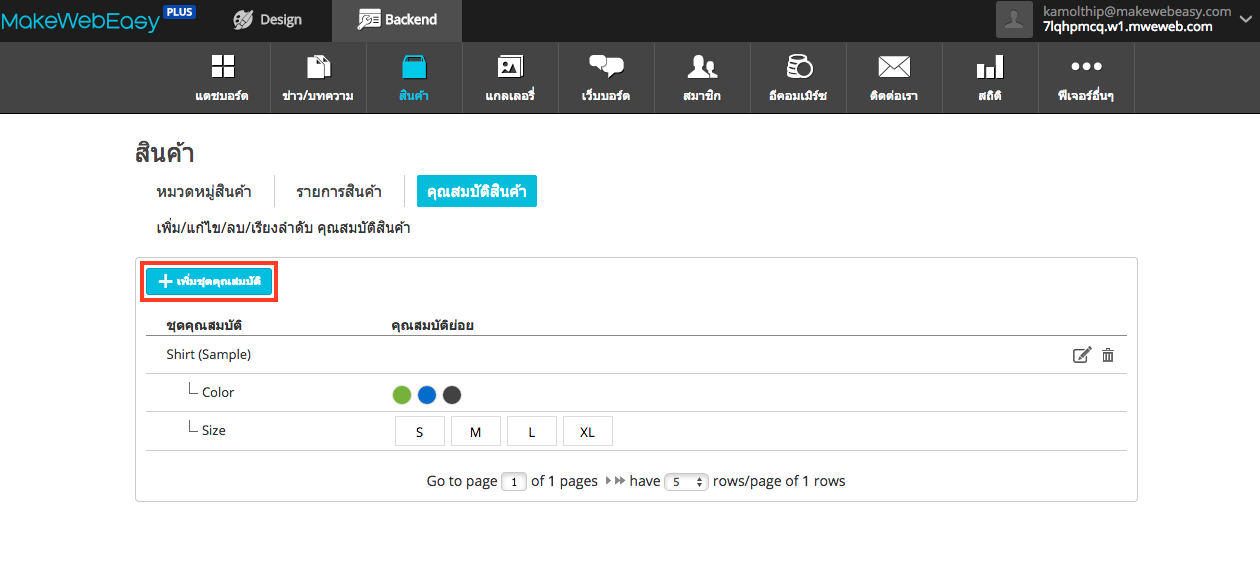
Task: Edit the Shirt (Sample) attribute set
Action: [x=1081, y=355]
